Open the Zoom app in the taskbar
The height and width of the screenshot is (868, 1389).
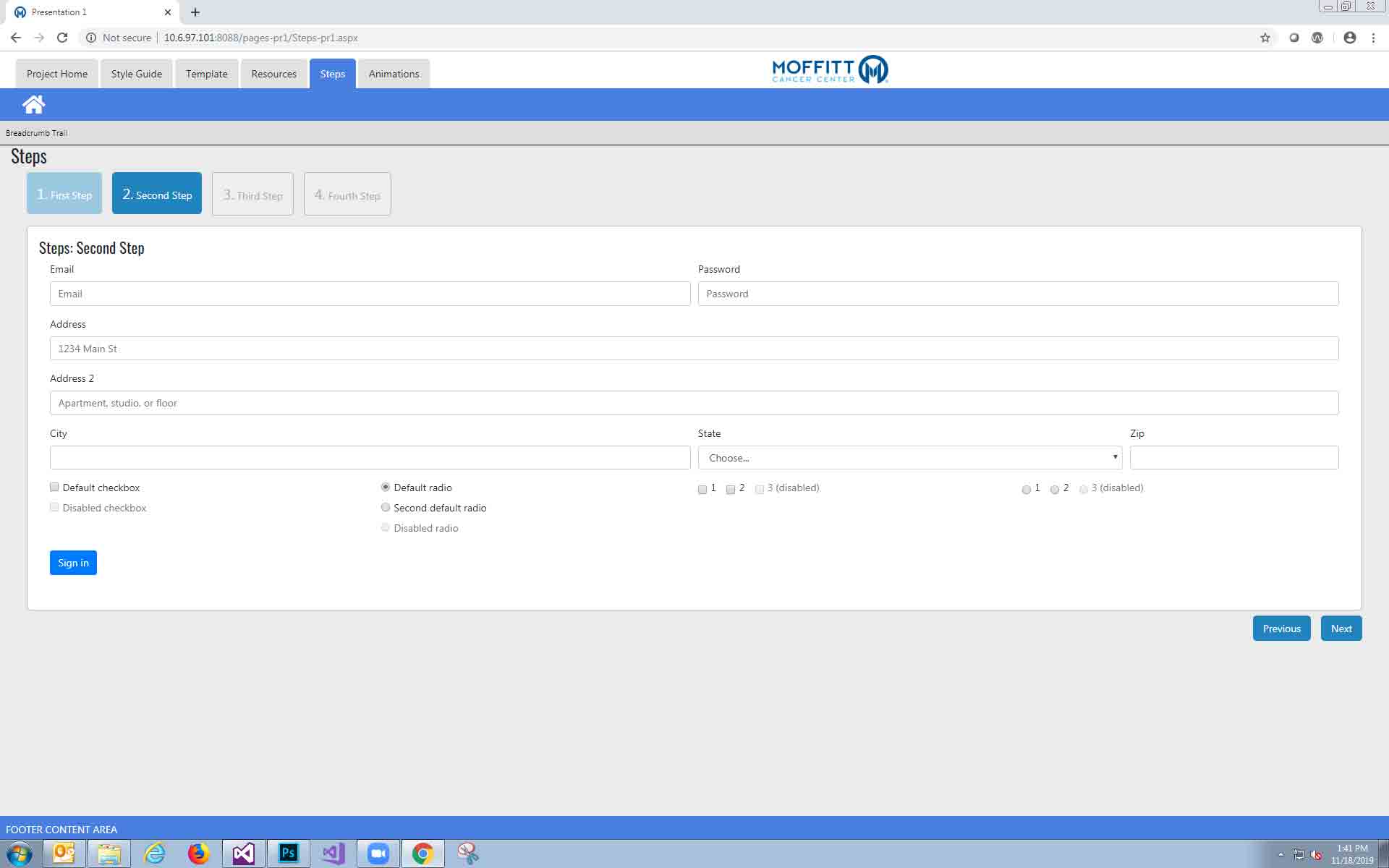click(x=378, y=854)
